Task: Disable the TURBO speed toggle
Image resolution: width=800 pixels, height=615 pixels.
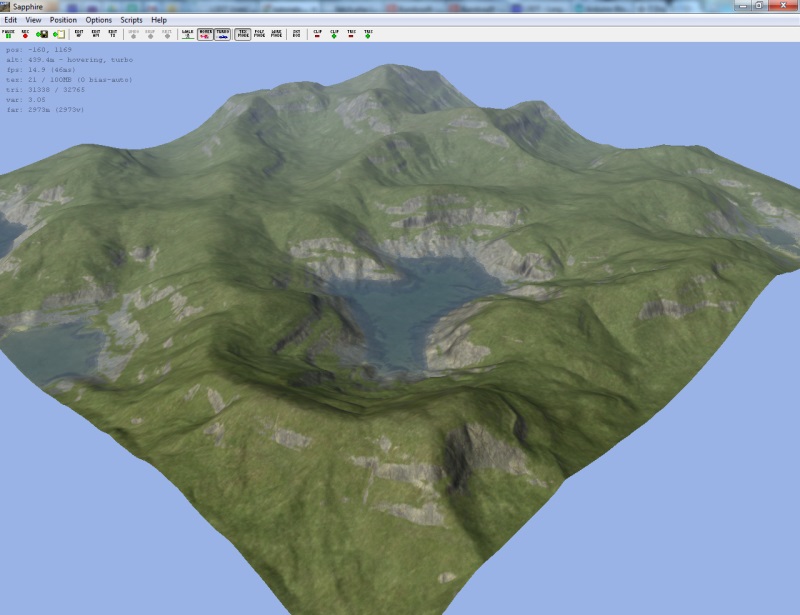Action: (223, 33)
